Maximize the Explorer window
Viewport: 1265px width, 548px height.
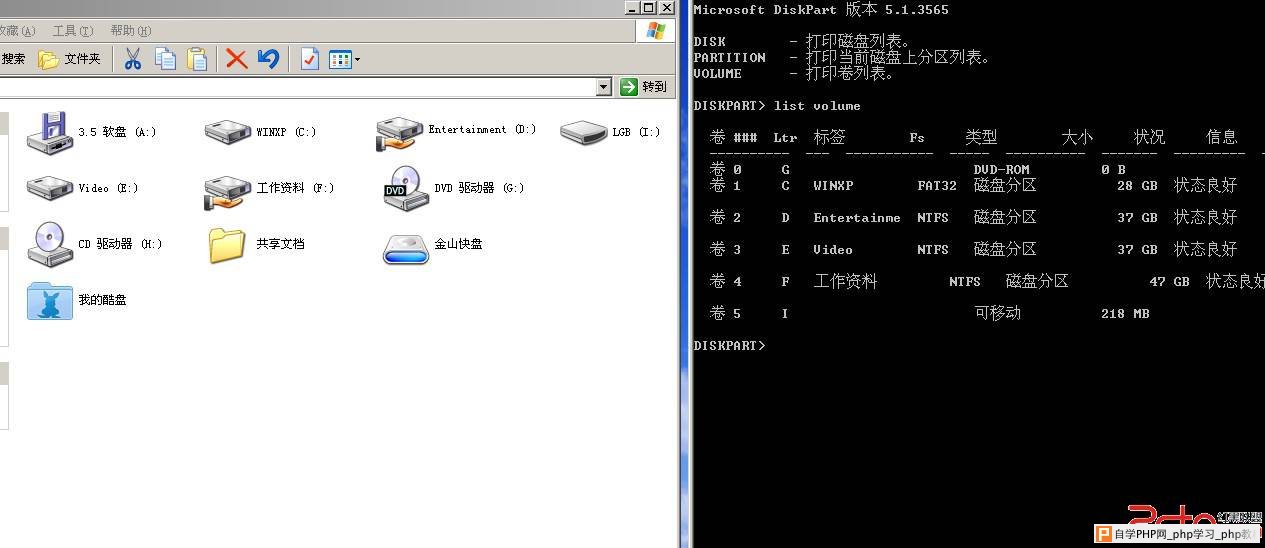(x=649, y=7)
